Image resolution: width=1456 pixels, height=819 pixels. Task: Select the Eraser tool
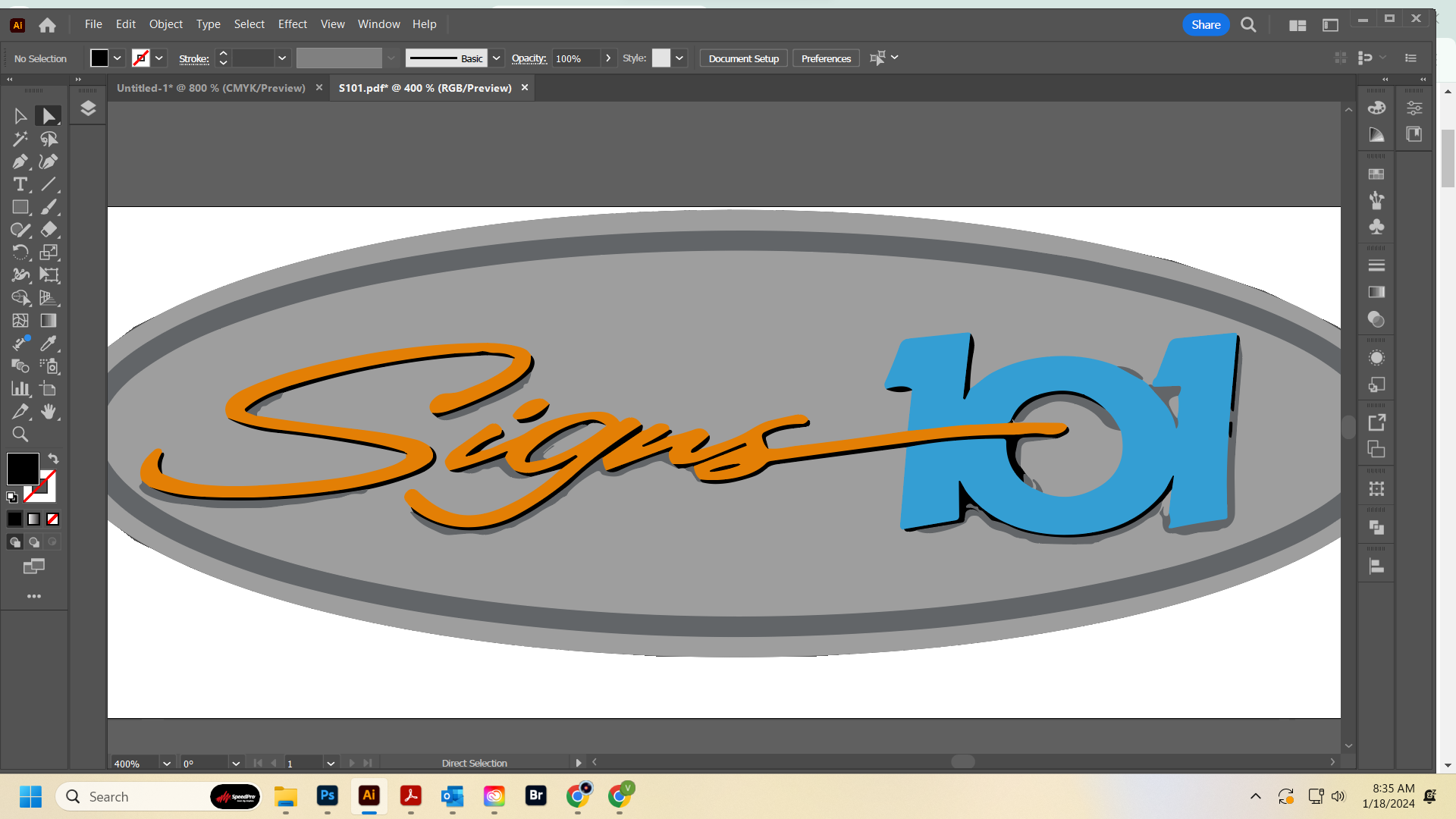pos(49,230)
